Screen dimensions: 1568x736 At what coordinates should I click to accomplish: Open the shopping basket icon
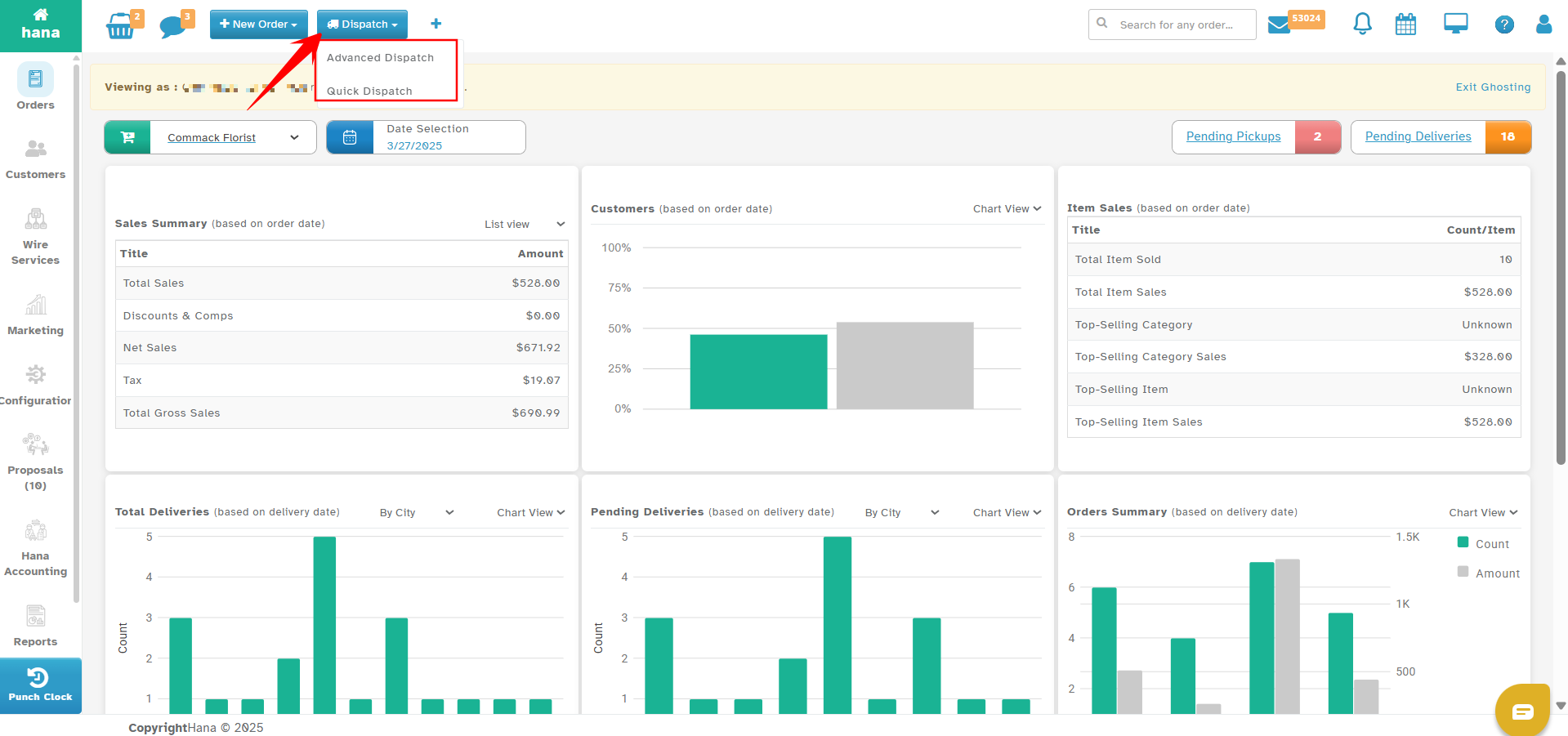click(x=120, y=25)
